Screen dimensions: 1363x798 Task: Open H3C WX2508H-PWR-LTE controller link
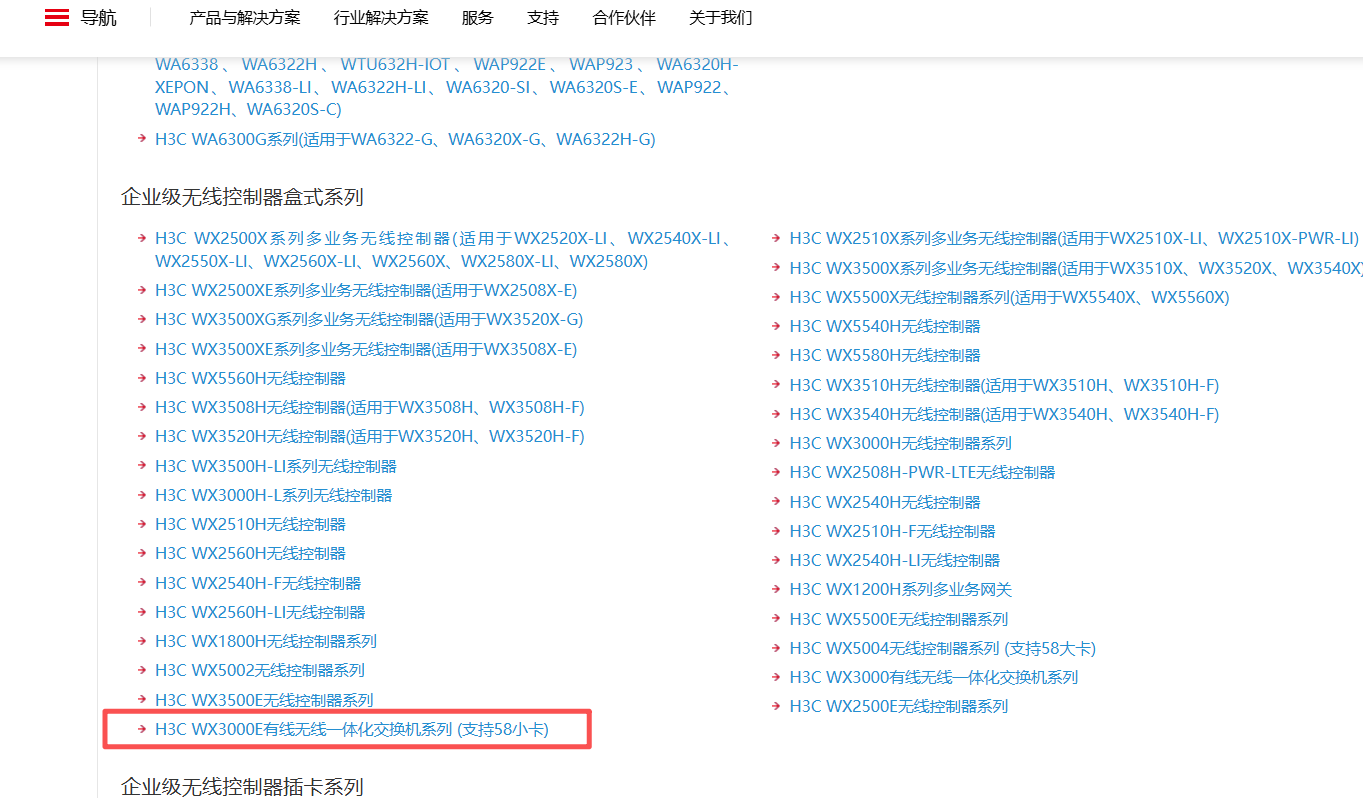922,472
